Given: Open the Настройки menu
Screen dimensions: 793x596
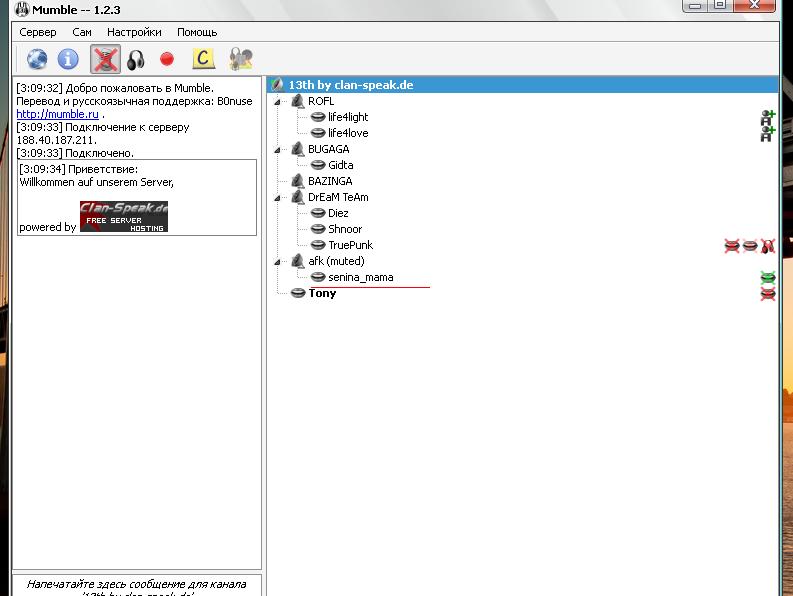Looking at the screenshot, I should pos(134,32).
